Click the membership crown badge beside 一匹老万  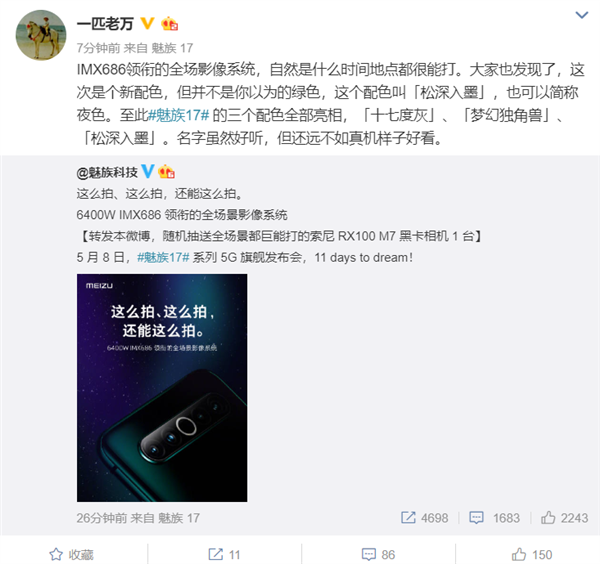(x=169, y=24)
